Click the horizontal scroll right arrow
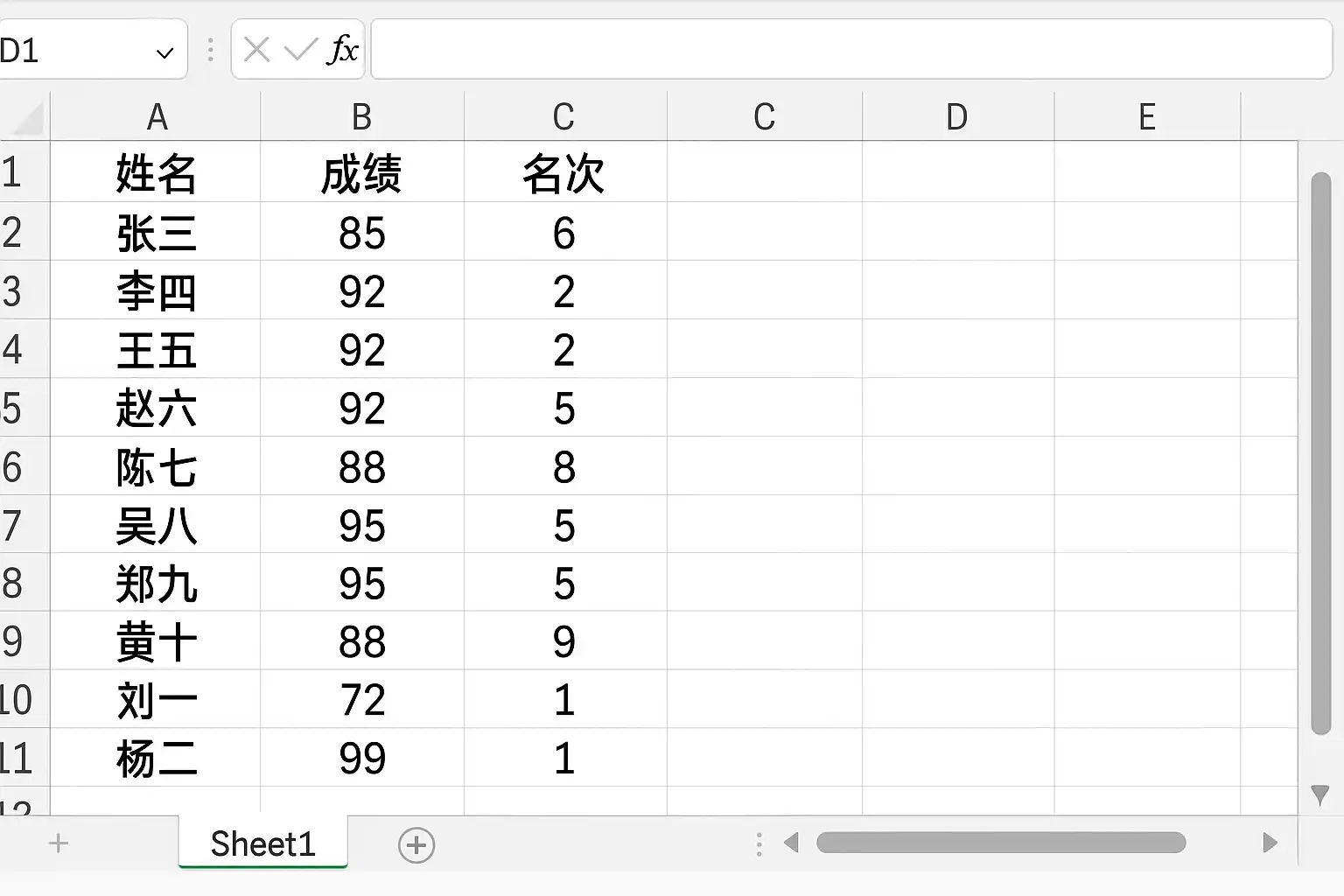 1270,843
